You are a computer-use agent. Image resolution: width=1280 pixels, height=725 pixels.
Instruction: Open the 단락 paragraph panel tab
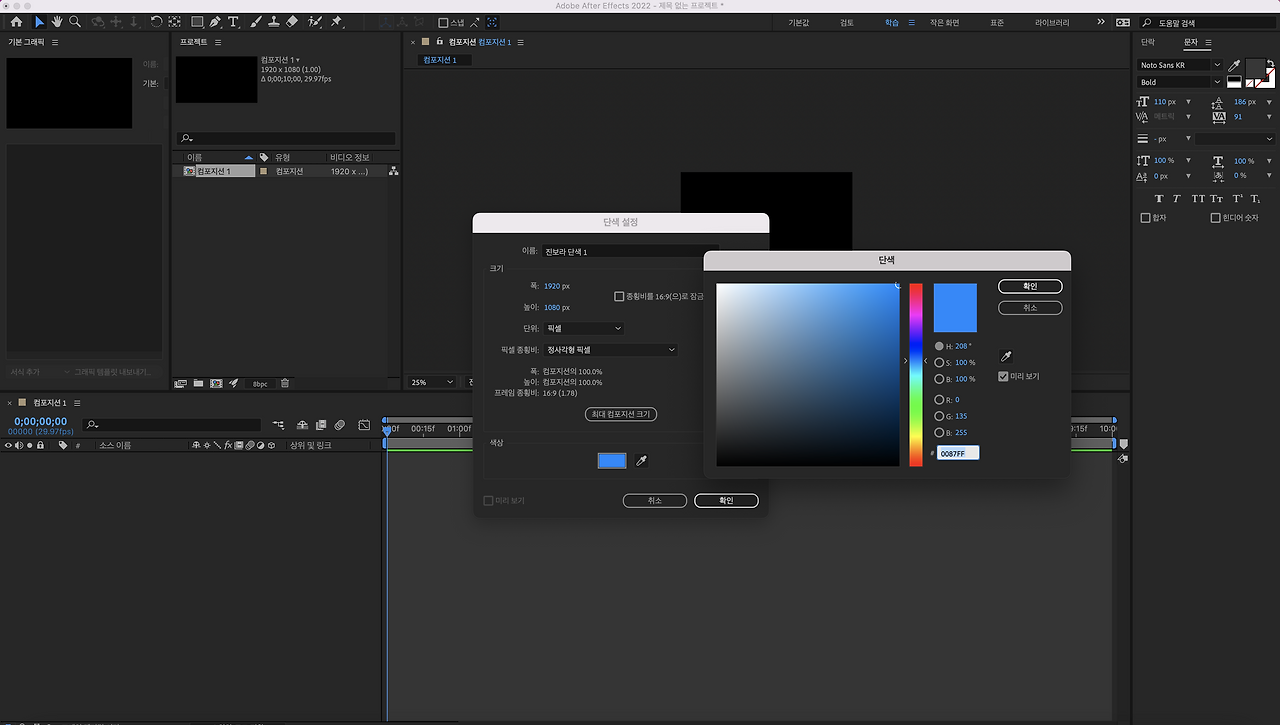coord(1148,42)
